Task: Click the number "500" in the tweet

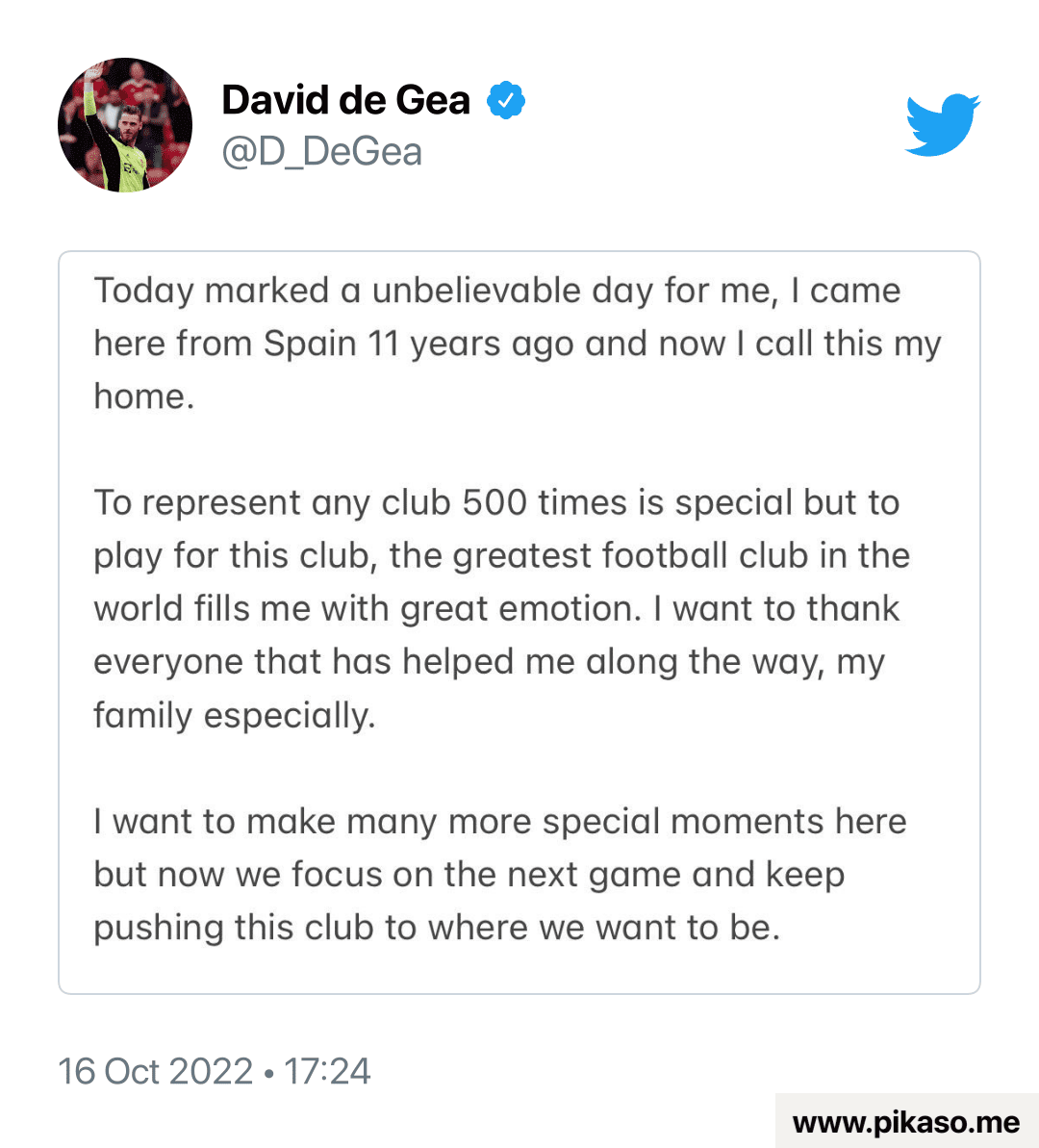Action: [494, 502]
